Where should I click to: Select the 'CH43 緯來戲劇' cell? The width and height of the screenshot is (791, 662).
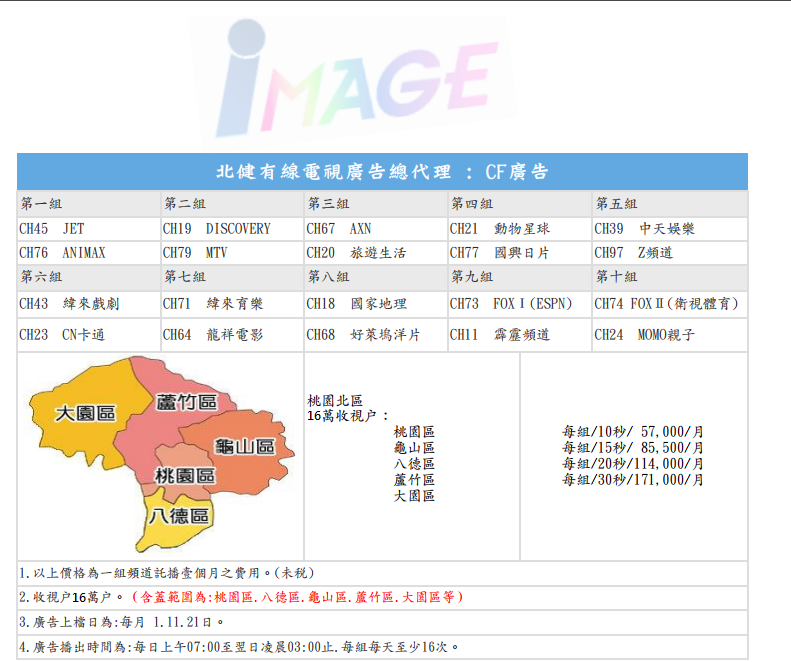pyautogui.click(x=89, y=304)
